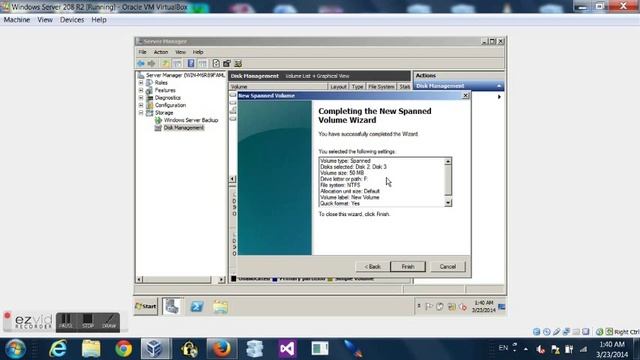Click the Forward arrow in Server Manager toolbar
This screenshot has height=360, width=640.
151,64
